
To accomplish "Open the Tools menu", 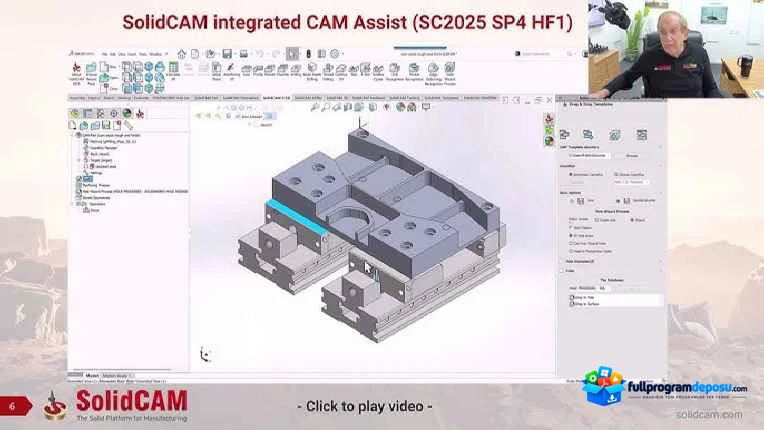I will [x=143, y=54].
